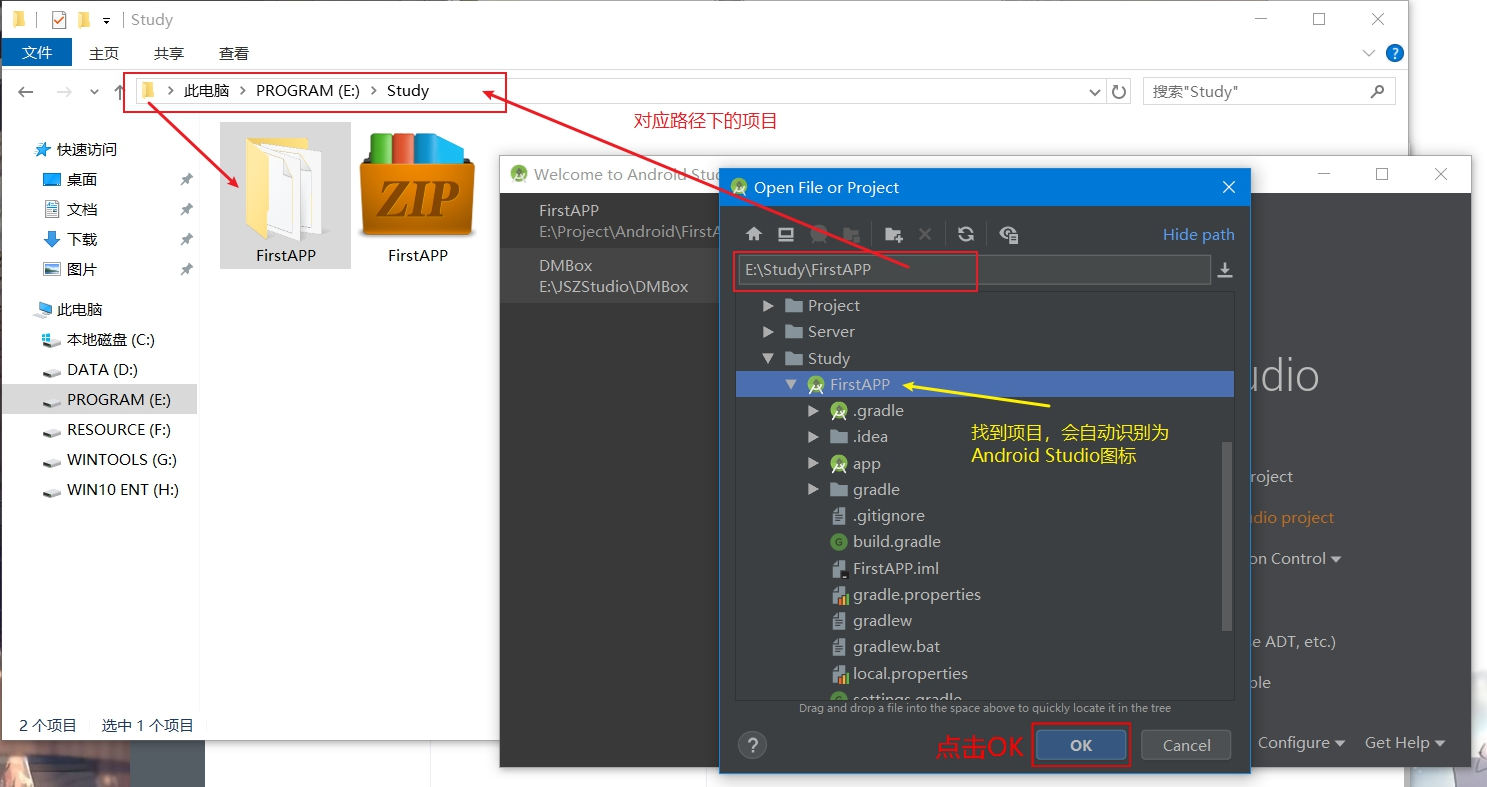The width and height of the screenshot is (1487, 787).
Task: Create a New Folder in Open dialog
Action: click(x=894, y=234)
